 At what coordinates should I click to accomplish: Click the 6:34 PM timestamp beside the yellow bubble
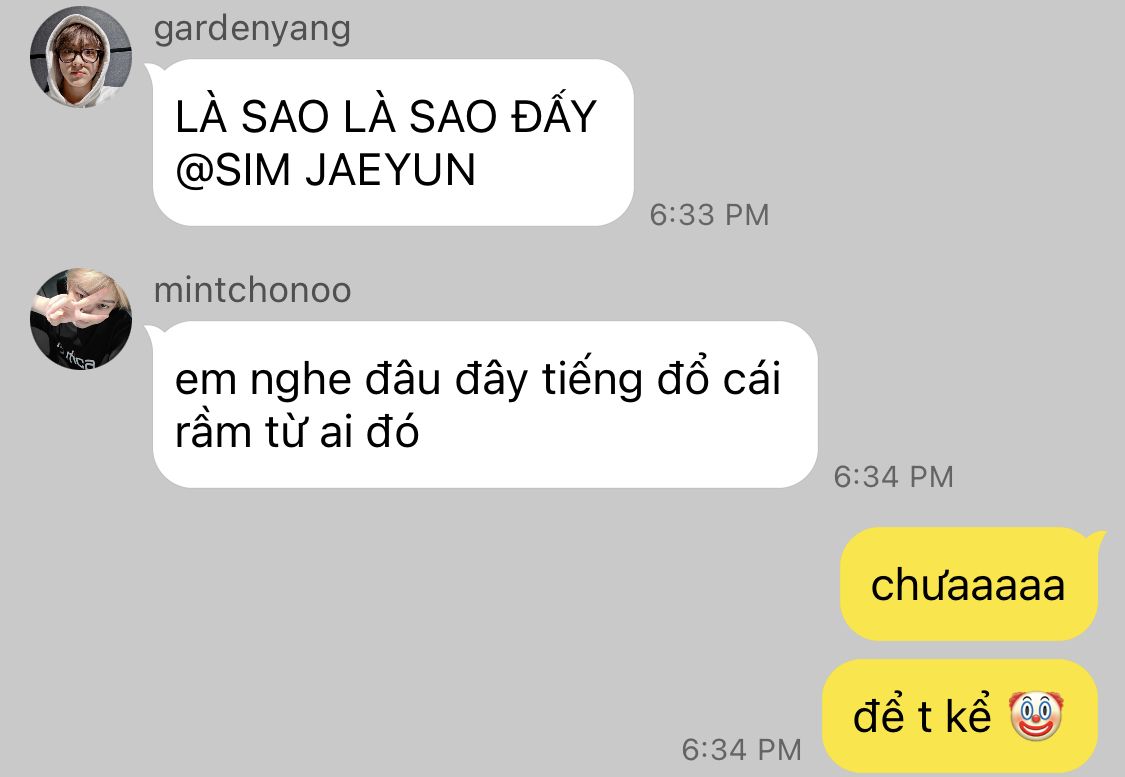pyautogui.click(x=741, y=750)
